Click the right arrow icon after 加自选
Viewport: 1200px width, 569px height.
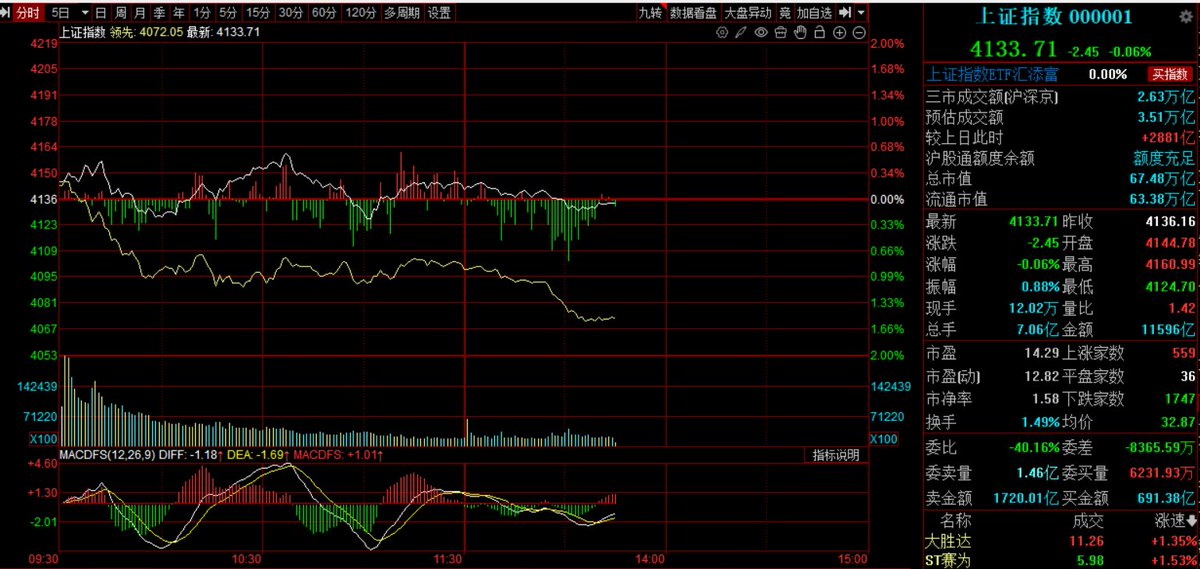coord(846,13)
